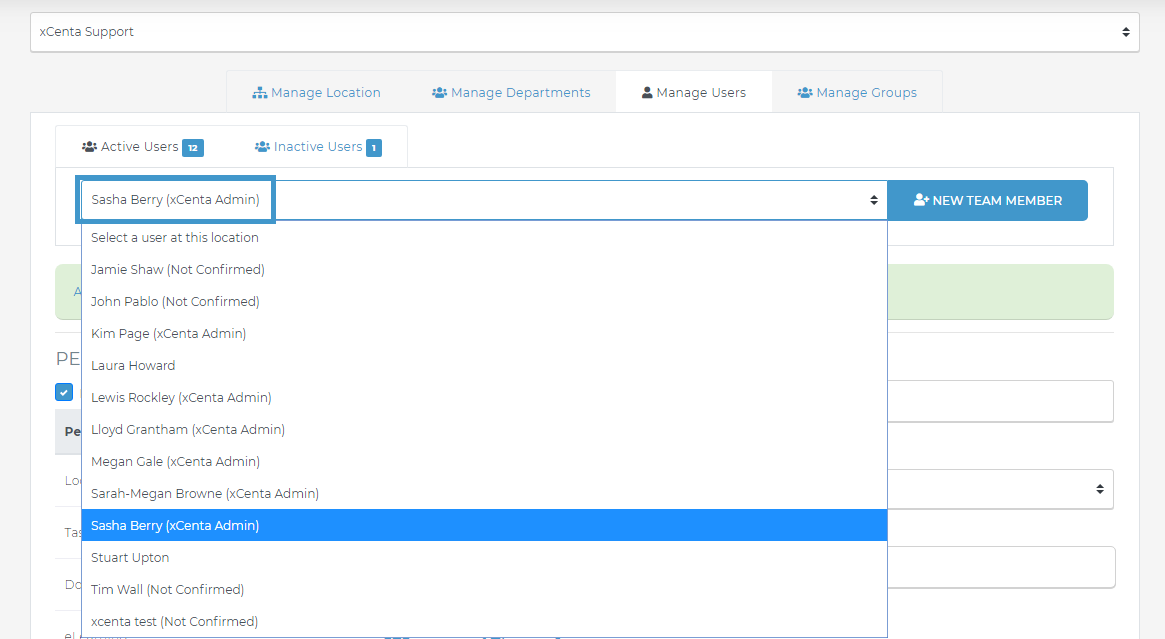The image size is (1165, 639).
Task: Toggle the checked blue permissions checkbox
Action: click(64, 392)
